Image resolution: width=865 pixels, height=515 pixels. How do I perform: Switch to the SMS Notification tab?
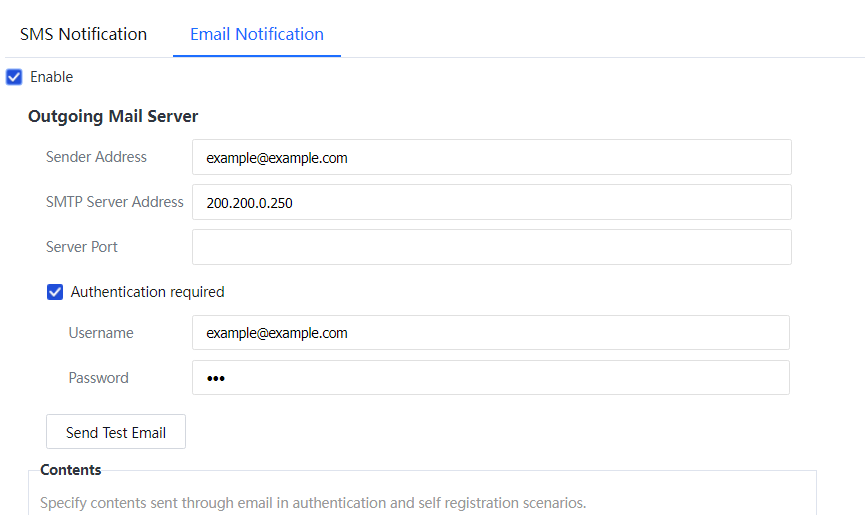pyautogui.click(x=83, y=34)
